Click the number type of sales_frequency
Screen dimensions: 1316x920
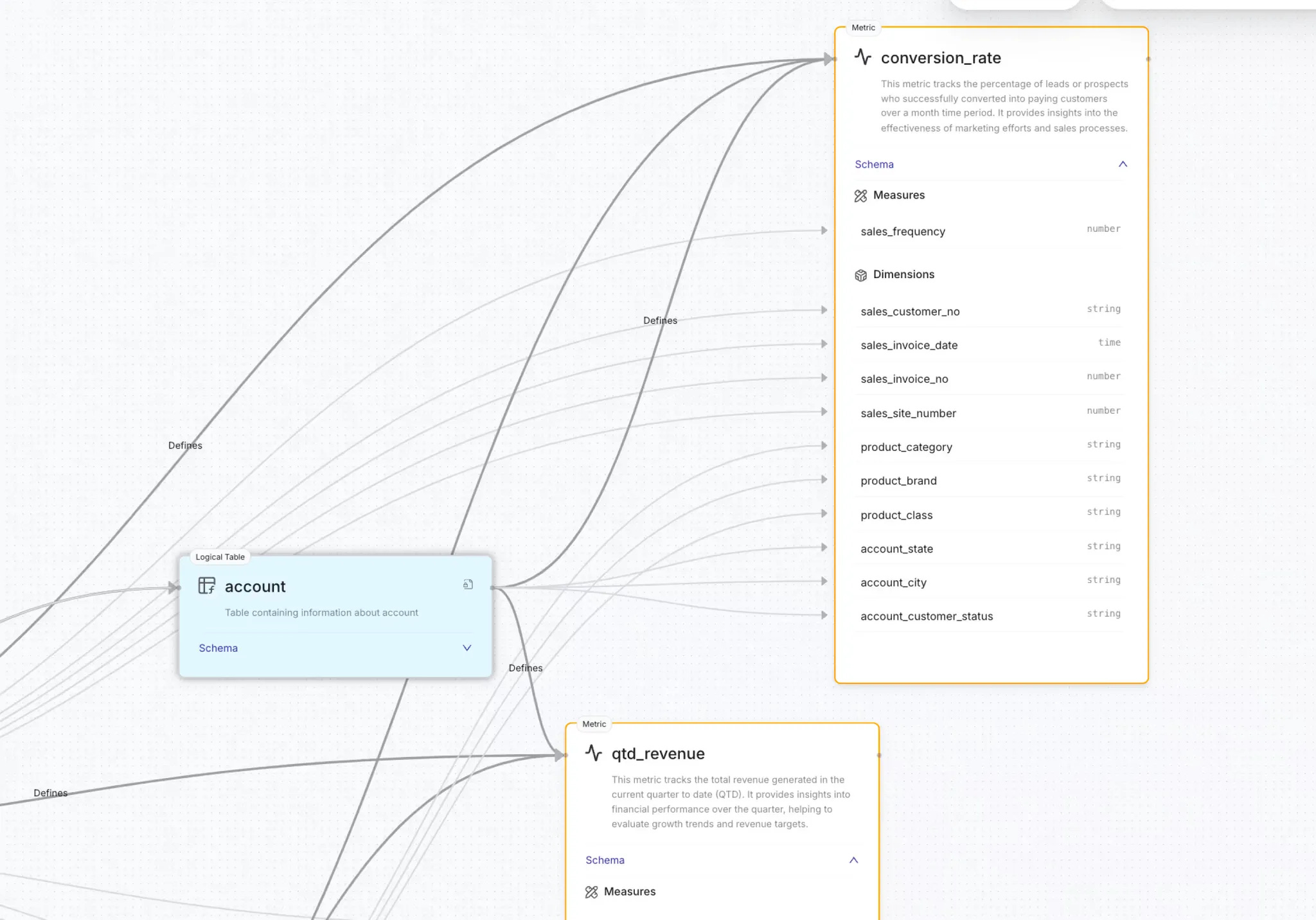(1103, 229)
